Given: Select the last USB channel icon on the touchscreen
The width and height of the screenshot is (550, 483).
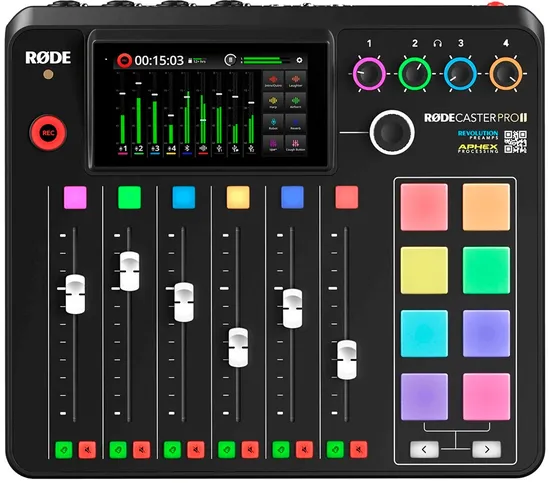Looking at the screenshot, I should coord(251,149).
